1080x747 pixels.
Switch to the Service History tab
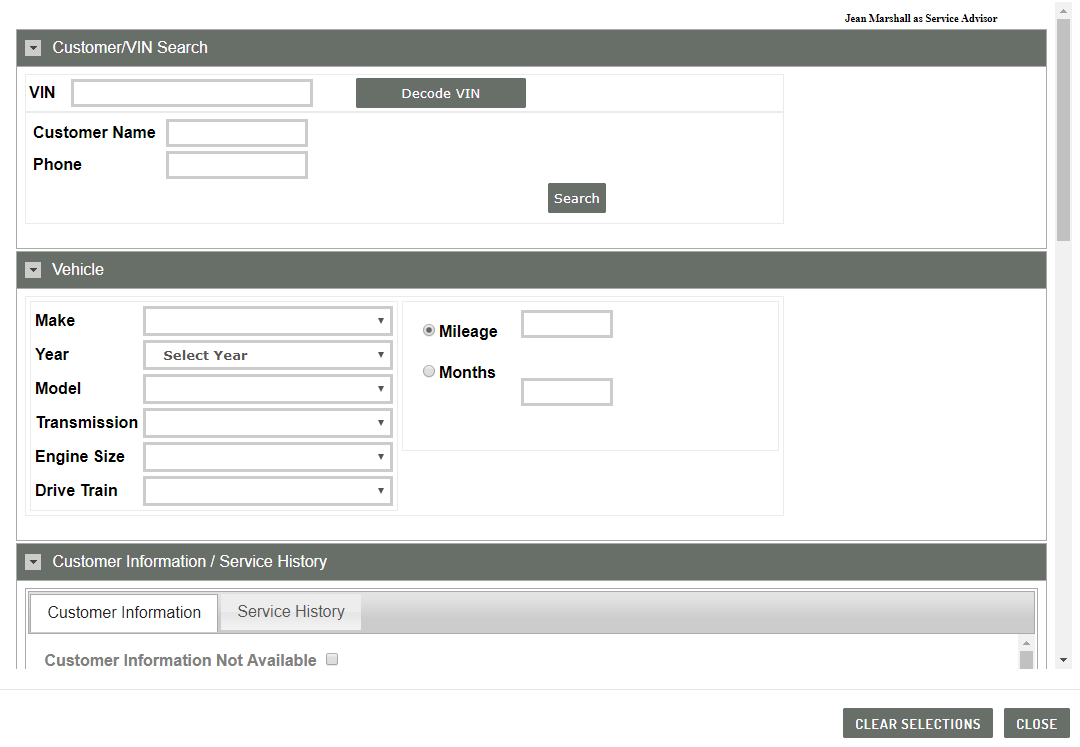(289, 611)
